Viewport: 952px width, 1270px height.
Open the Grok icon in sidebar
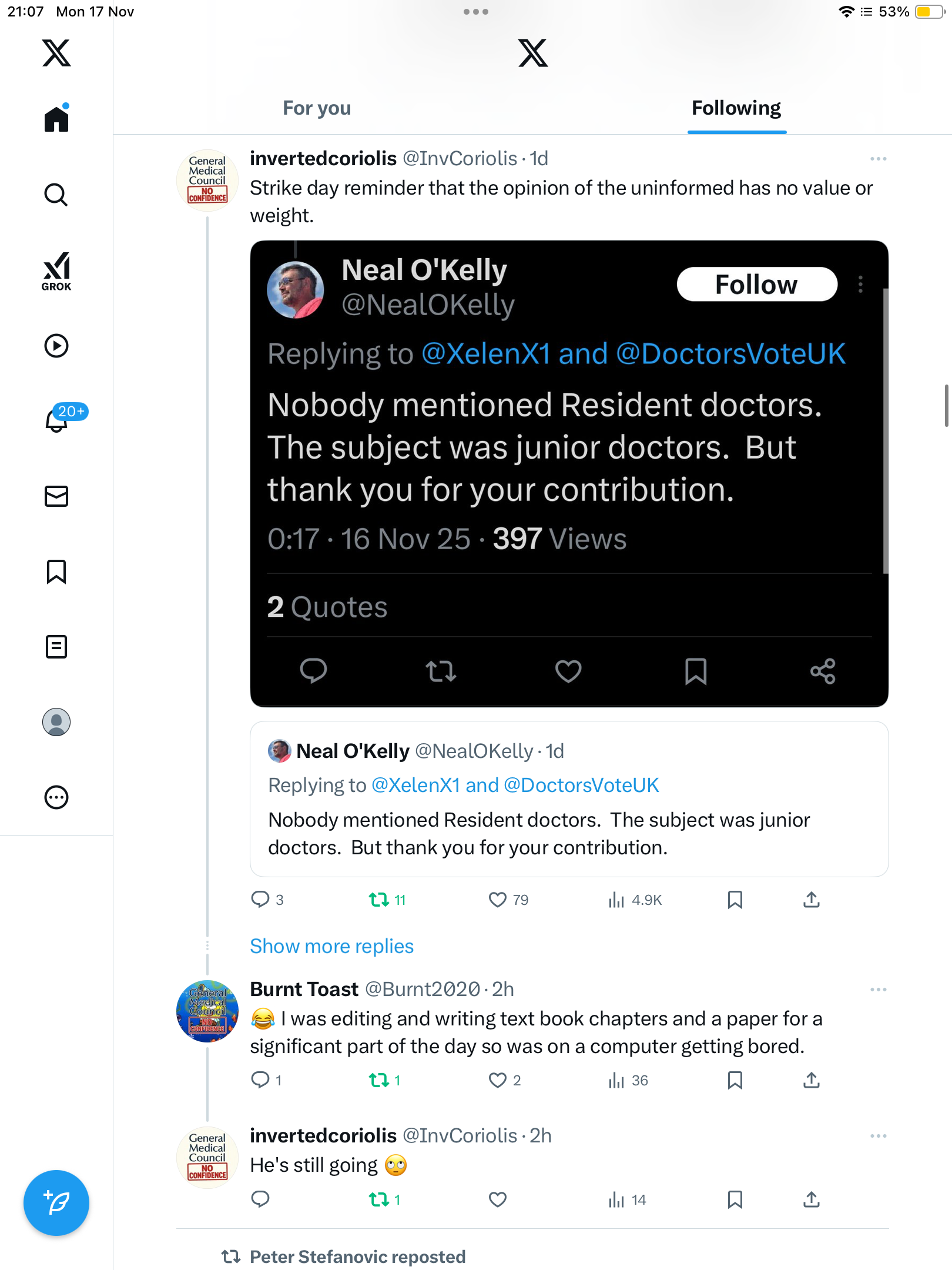[56, 271]
